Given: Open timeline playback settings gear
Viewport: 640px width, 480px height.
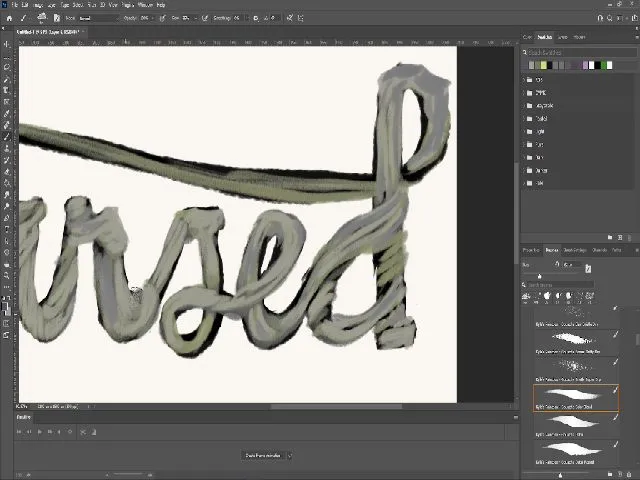Looking at the screenshot, I should pyautogui.click(x=70, y=431).
